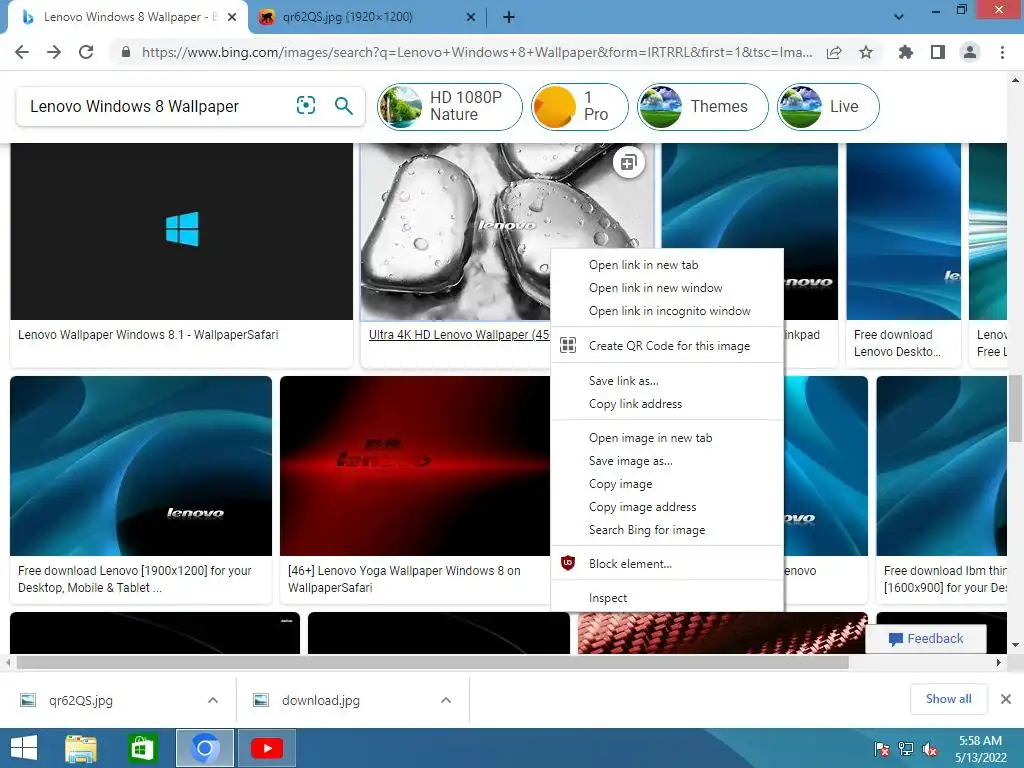
Task: Choose Copy image address
Action: (667, 507)
